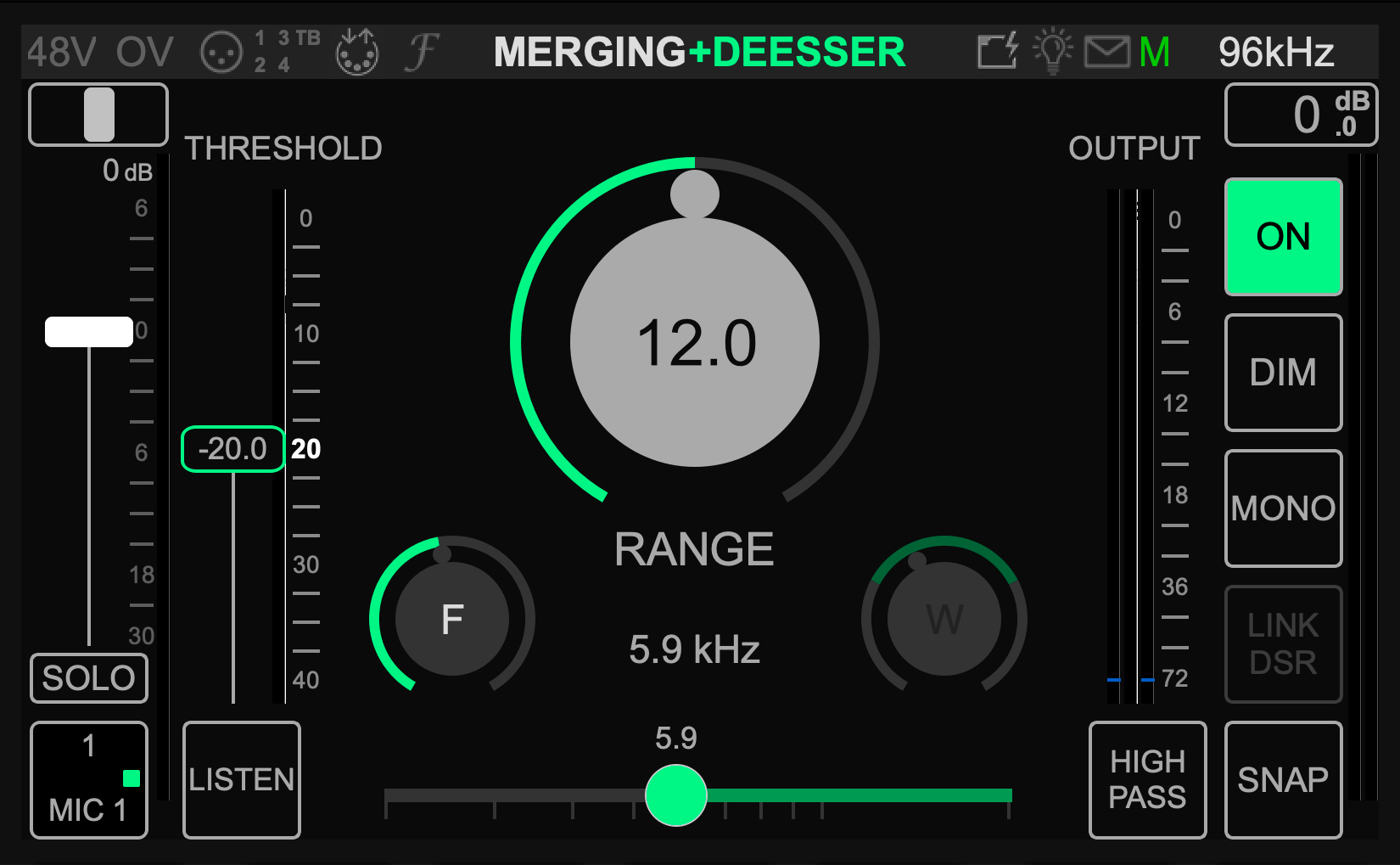The width and height of the screenshot is (1400, 865).
Task: Click the MERGING+DEESSER title
Action: 699,53
